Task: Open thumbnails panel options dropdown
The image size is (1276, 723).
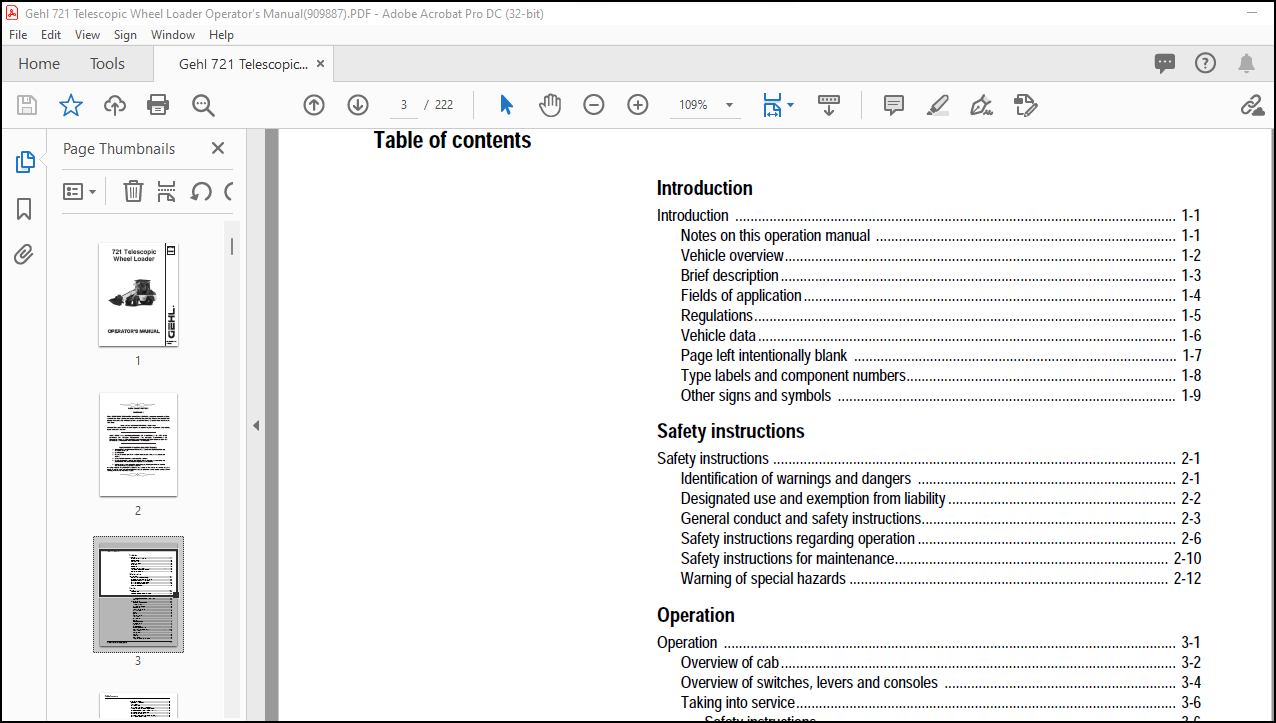Action: tap(80, 191)
